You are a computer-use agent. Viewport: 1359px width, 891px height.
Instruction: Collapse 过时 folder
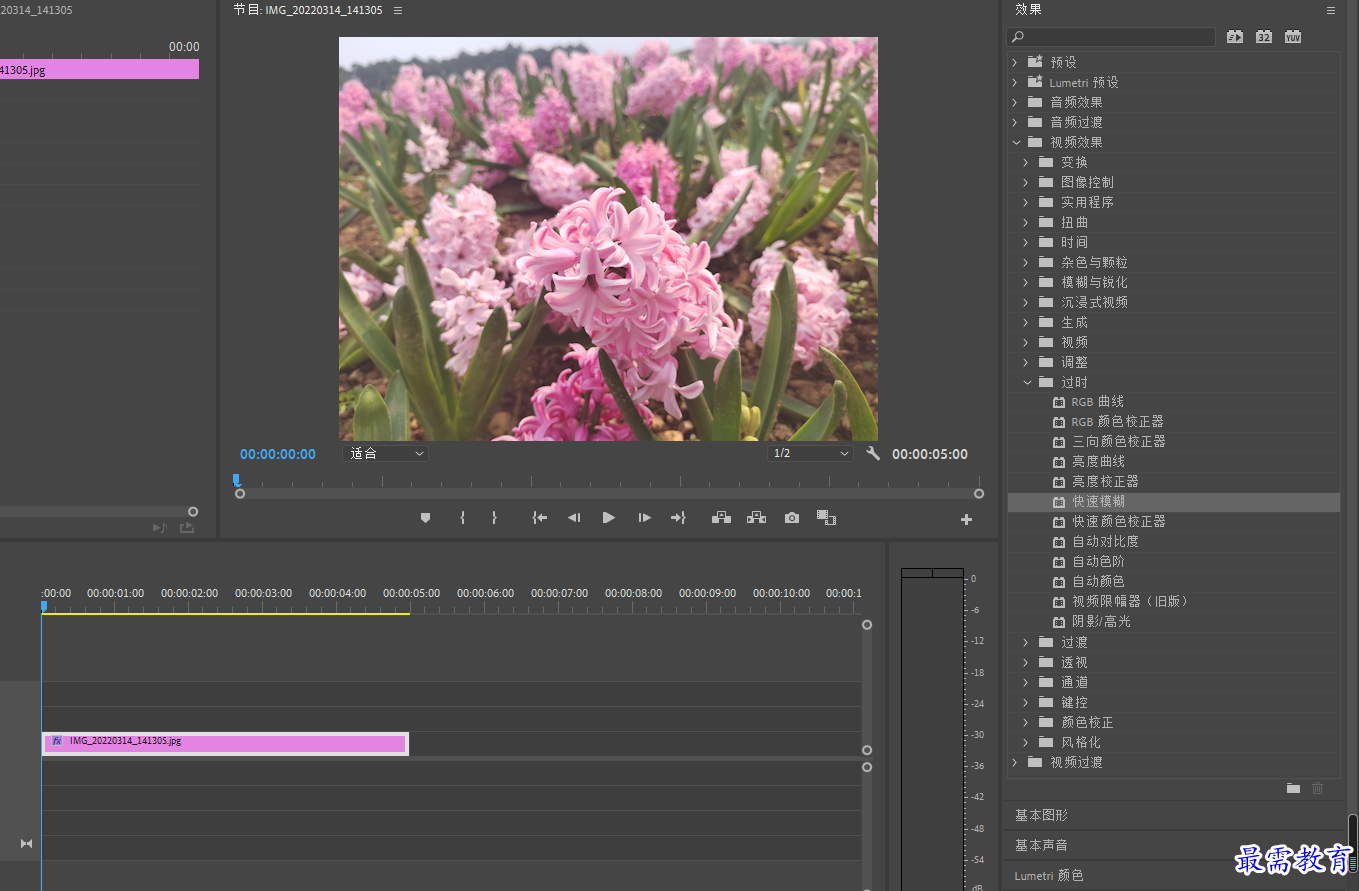pyautogui.click(x=1025, y=382)
